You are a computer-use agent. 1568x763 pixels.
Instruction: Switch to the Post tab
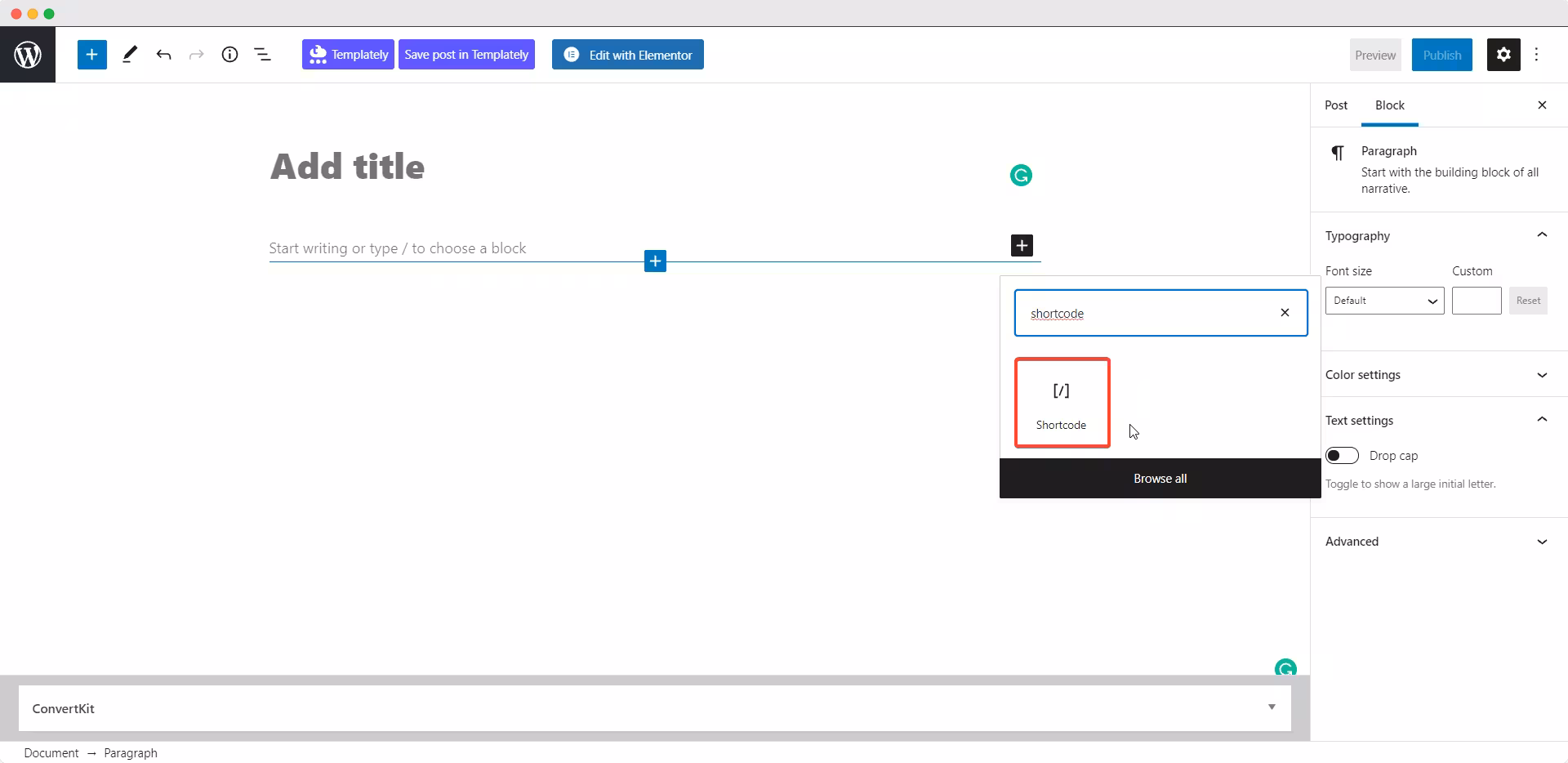click(x=1336, y=105)
